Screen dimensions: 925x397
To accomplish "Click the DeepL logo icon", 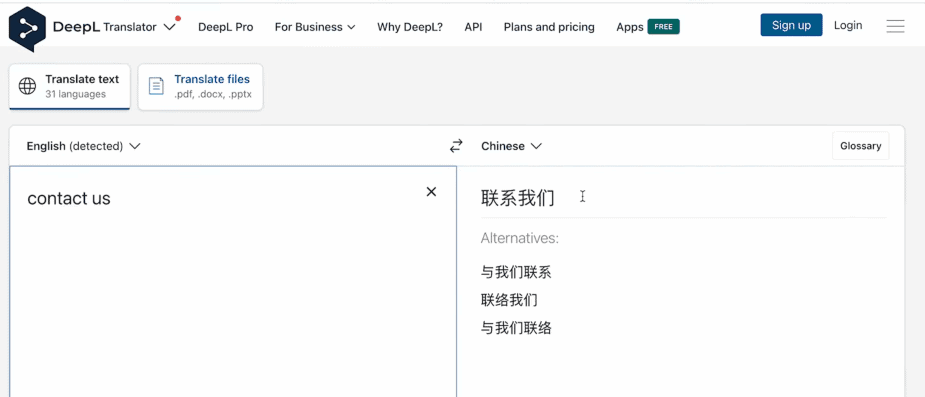I will coord(27,29).
